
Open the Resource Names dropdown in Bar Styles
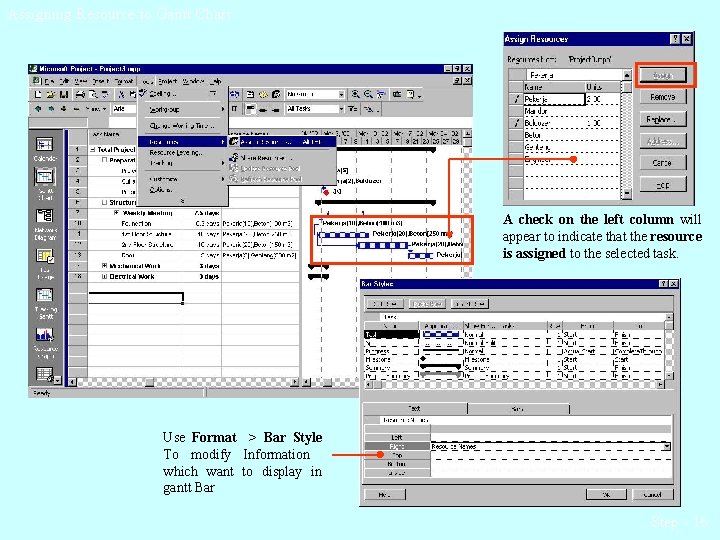click(666, 446)
